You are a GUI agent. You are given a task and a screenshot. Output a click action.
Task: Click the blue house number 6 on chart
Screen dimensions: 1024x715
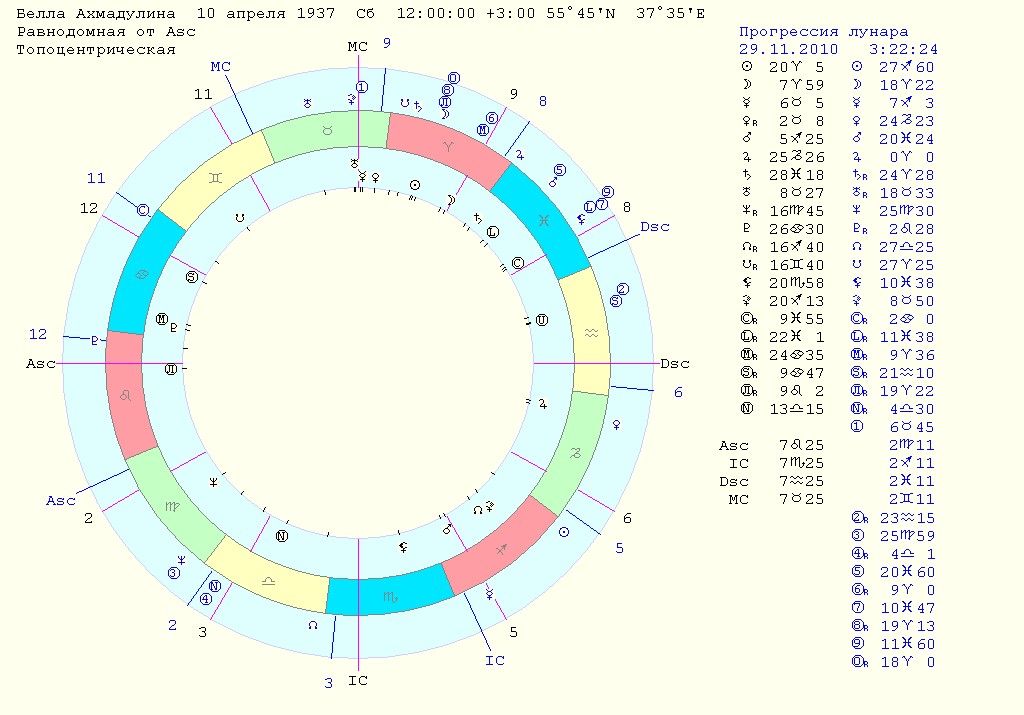pos(679,392)
